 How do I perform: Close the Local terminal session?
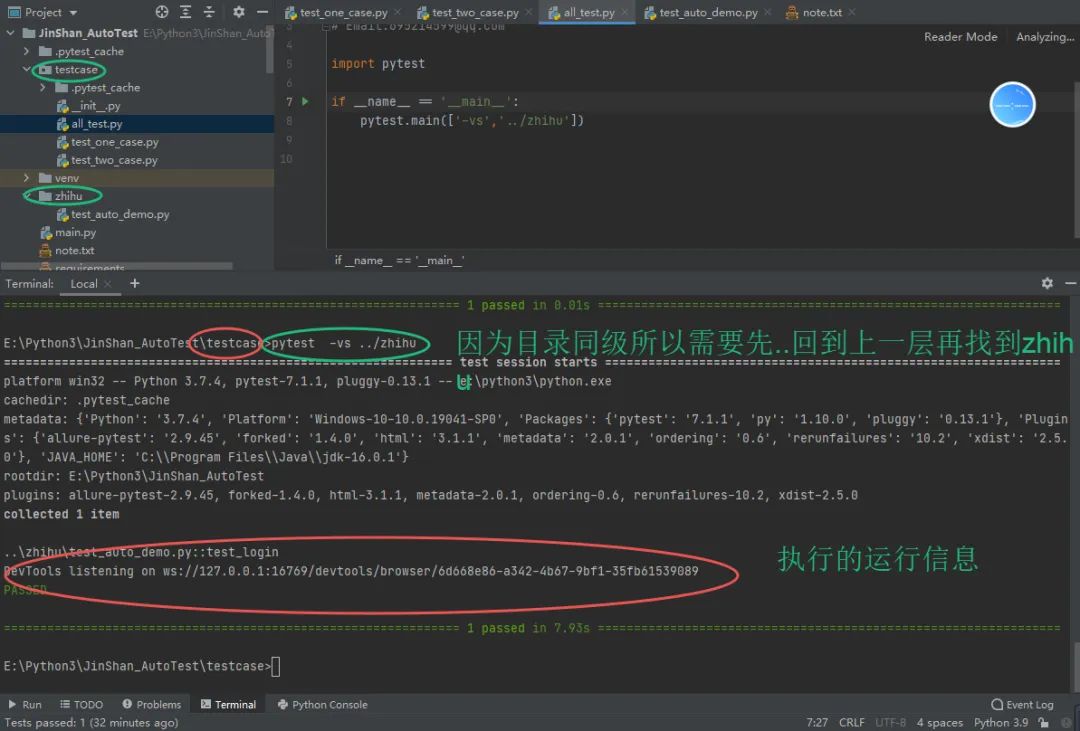pos(107,284)
